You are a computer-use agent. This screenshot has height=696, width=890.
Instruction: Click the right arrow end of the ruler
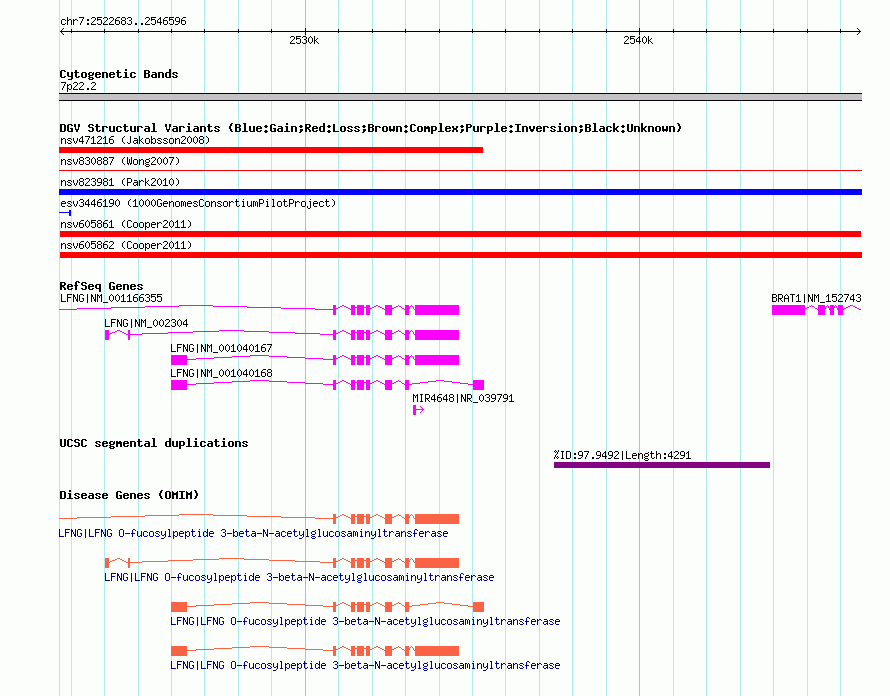coord(858,31)
